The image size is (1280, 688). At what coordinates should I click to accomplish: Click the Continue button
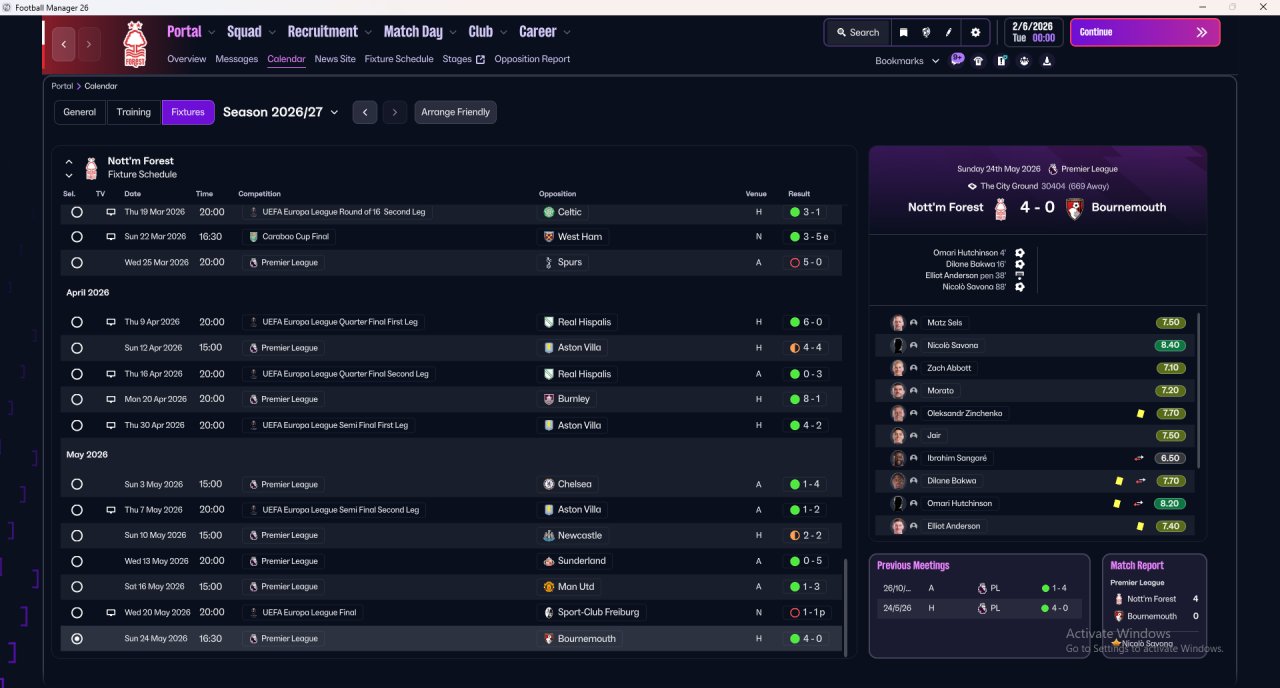point(1145,32)
